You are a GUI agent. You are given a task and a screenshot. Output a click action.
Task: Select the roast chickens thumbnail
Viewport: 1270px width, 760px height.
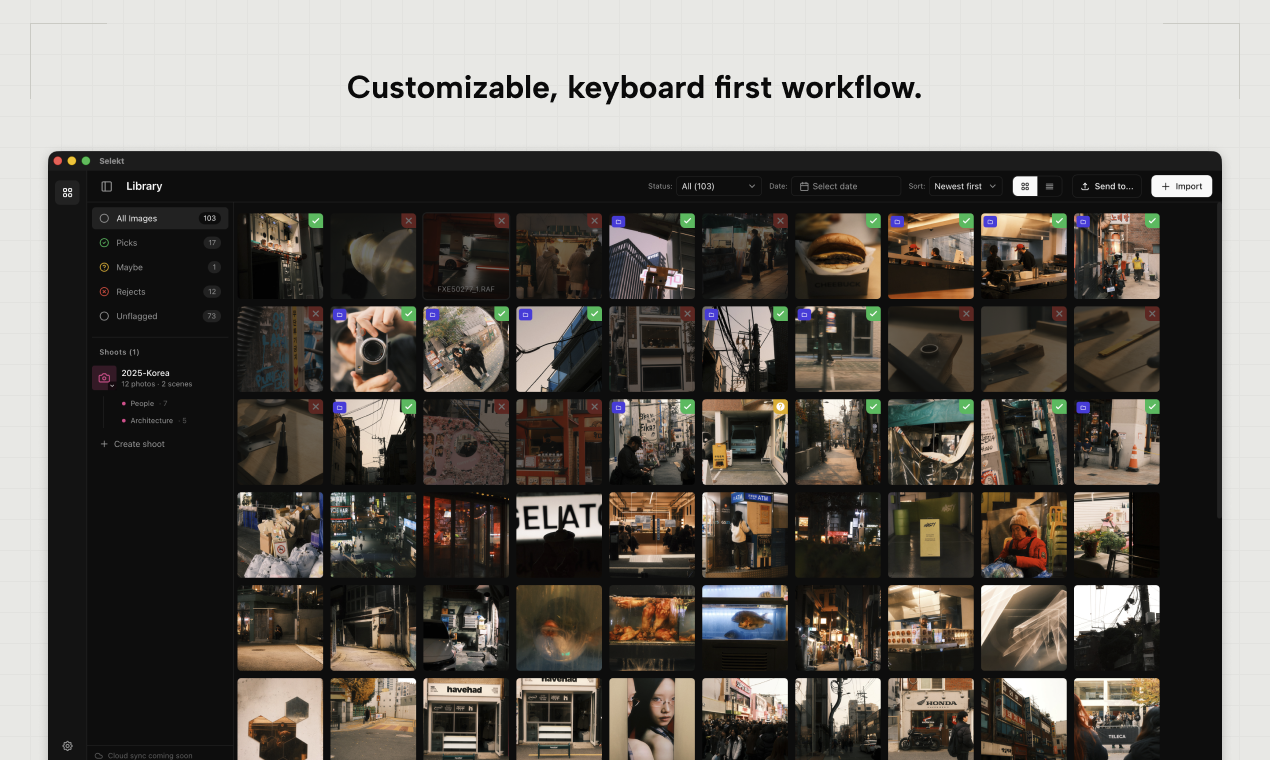click(x=652, y=628)
